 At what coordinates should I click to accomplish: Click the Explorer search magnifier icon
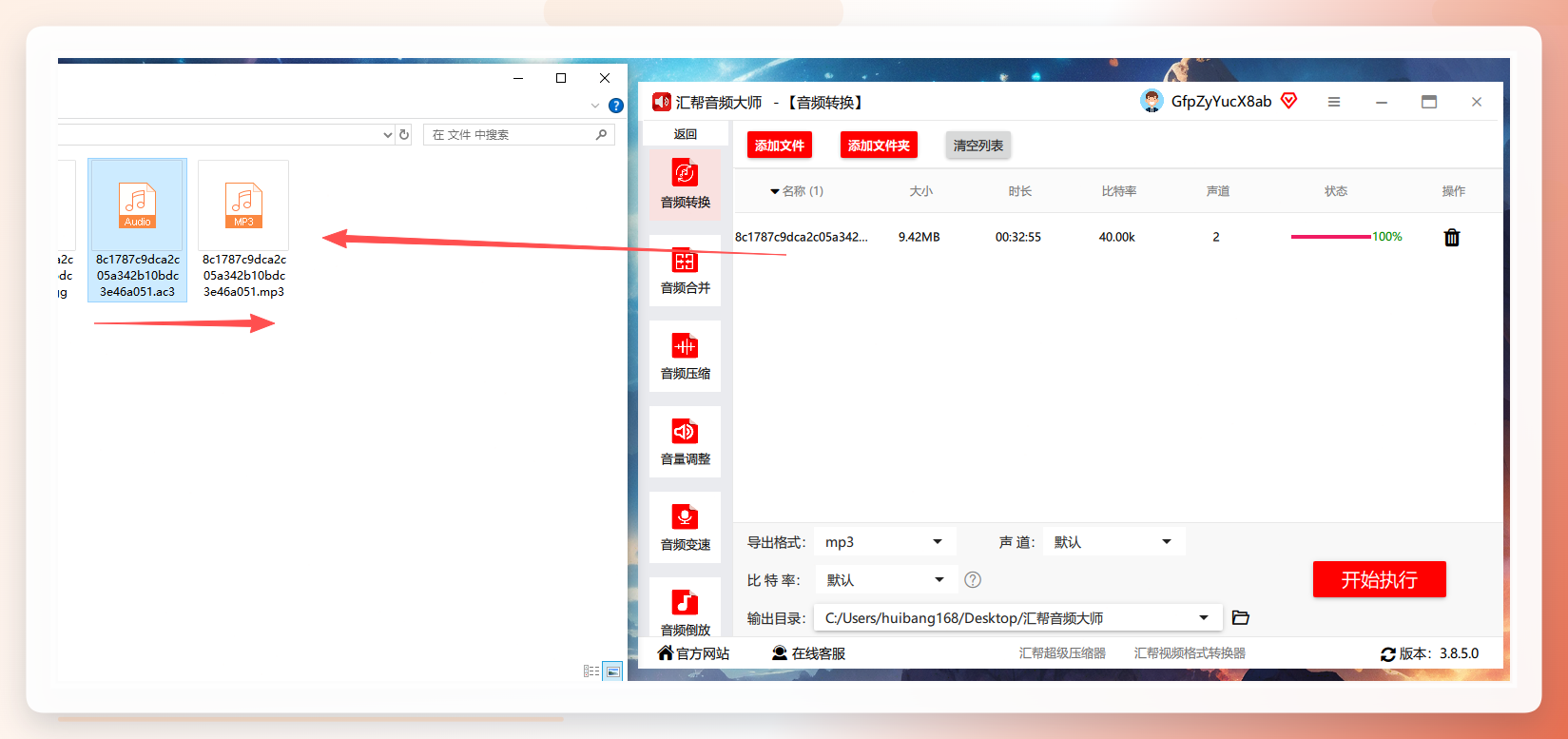(601, 135)
